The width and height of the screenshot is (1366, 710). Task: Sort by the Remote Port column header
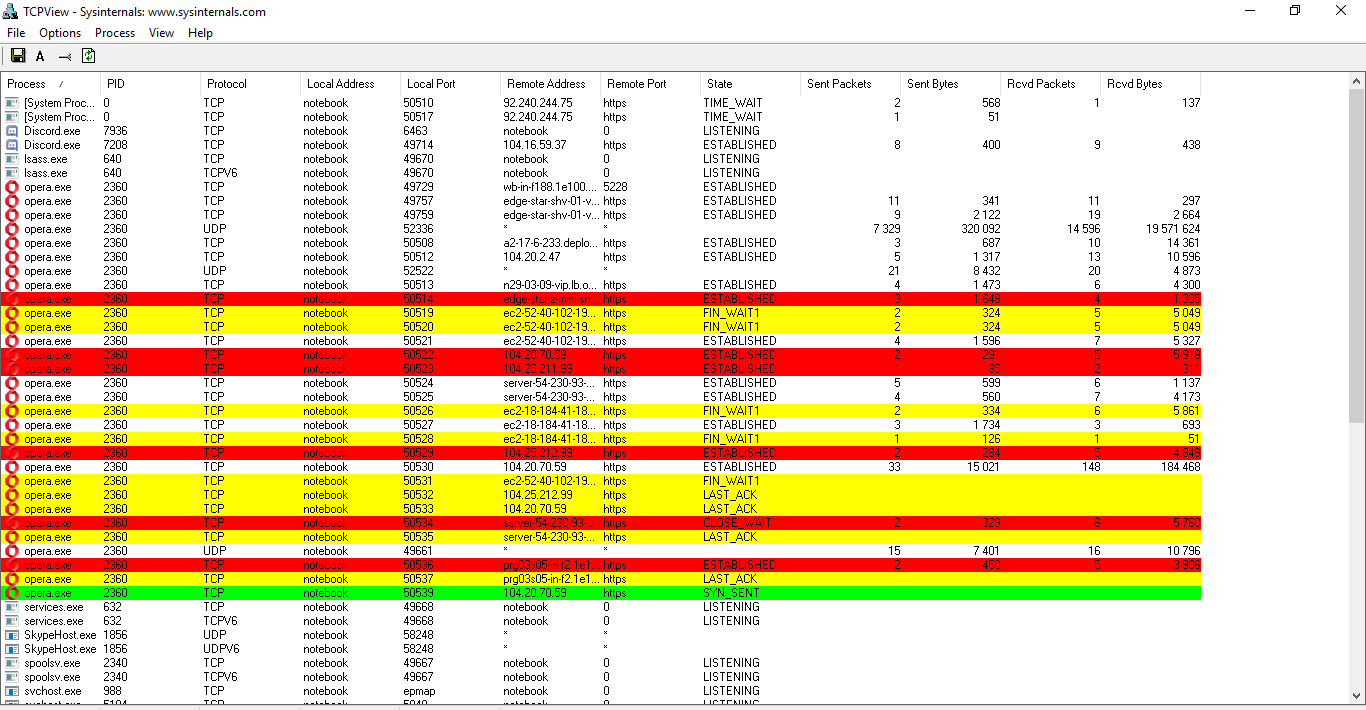(x=650, y=84)
